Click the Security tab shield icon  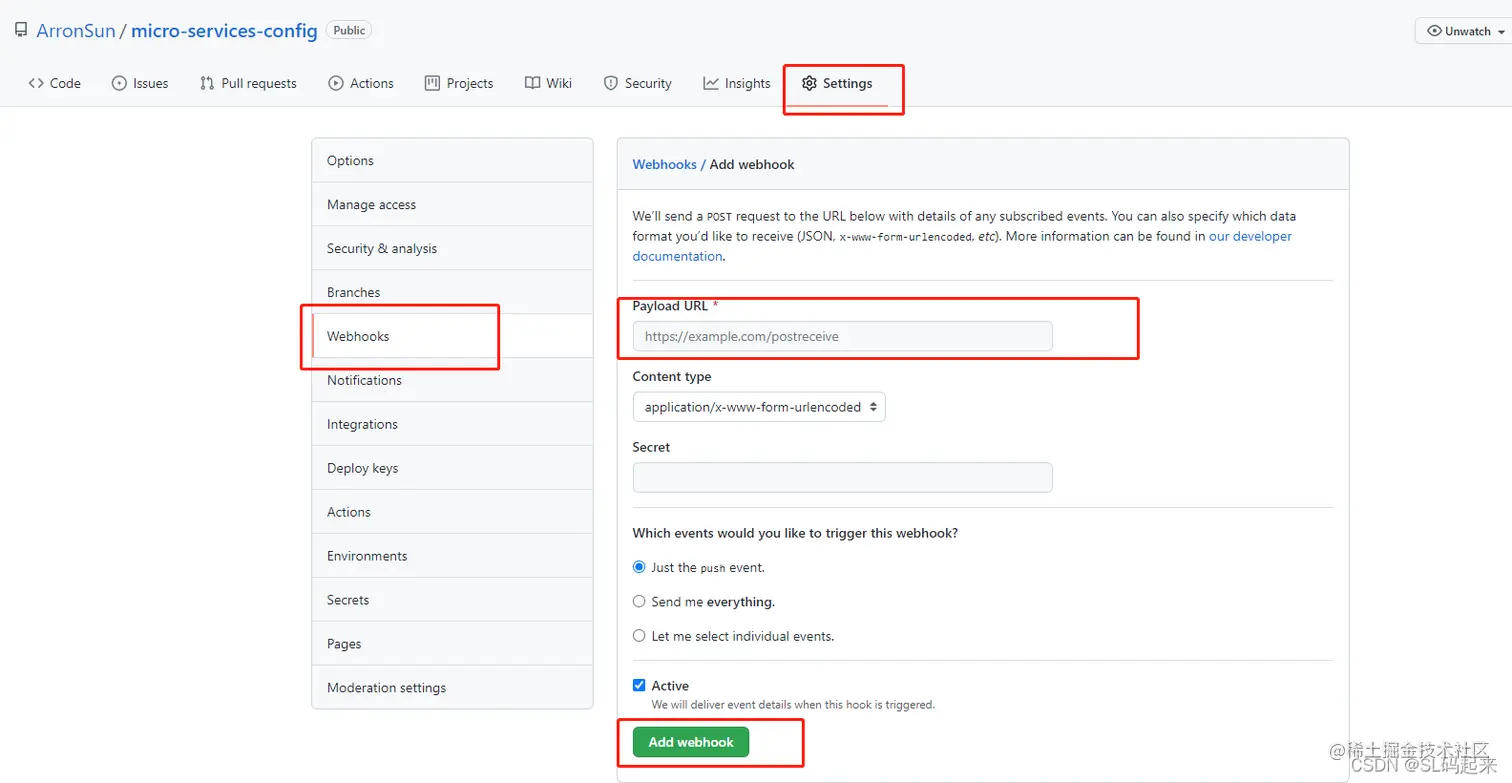(611, 83)
